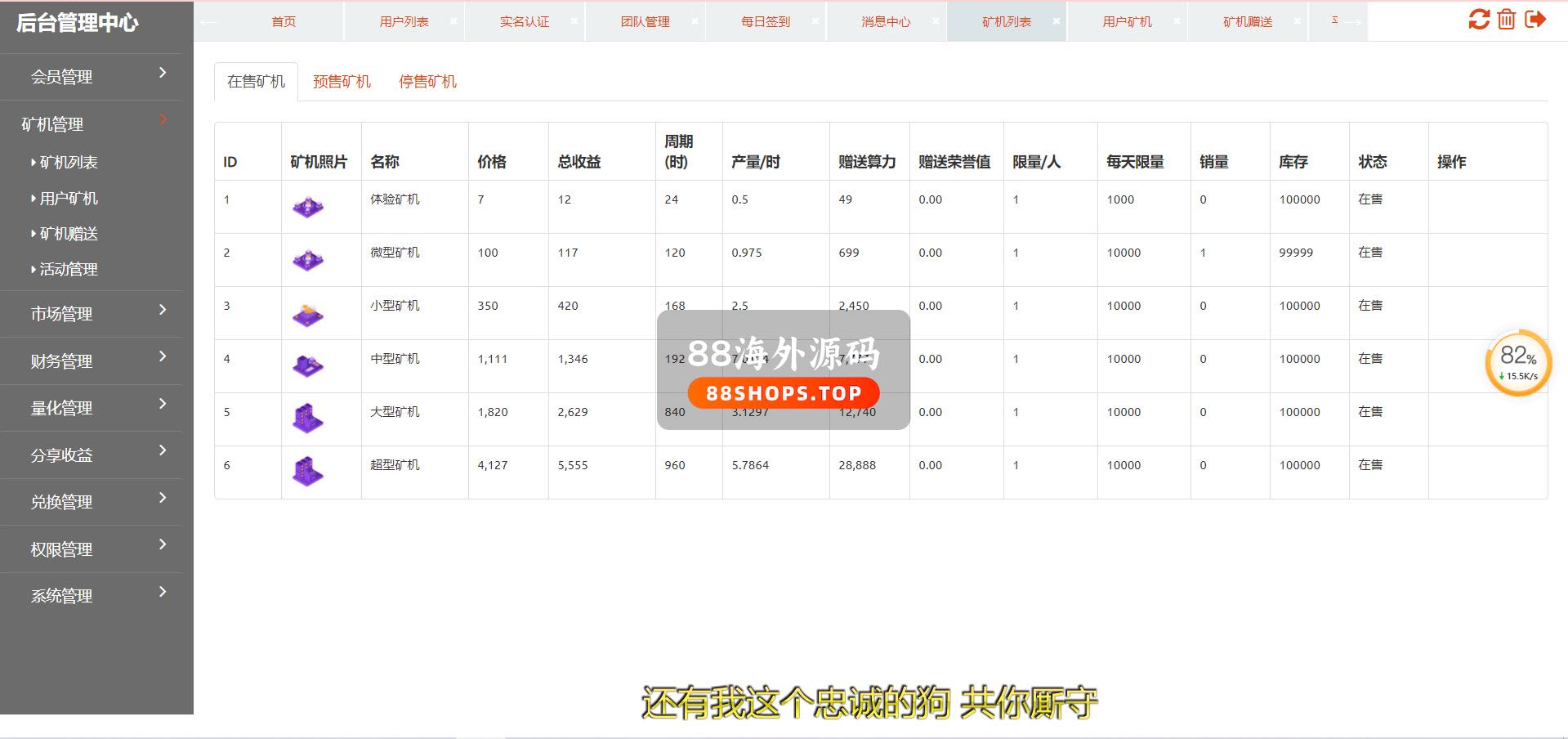
Task: Select the 首页 top navigation tab
Action: pos(284,22)
